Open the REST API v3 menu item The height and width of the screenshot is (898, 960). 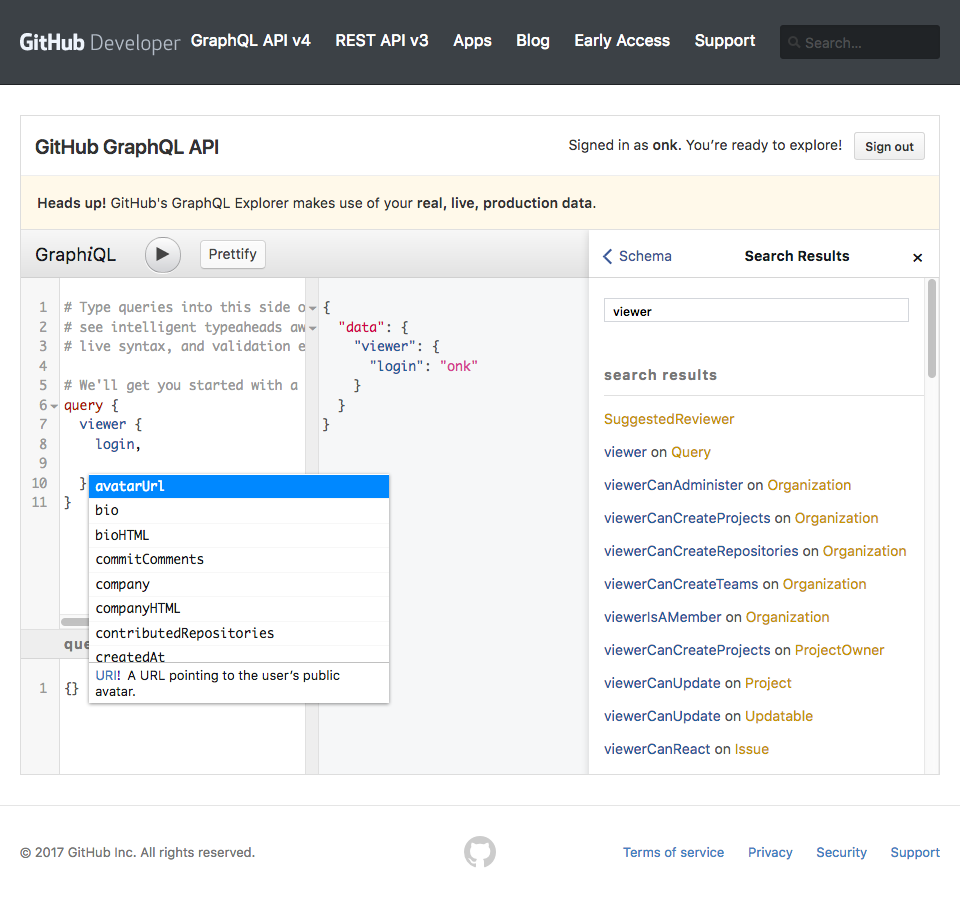coord(381,41)
